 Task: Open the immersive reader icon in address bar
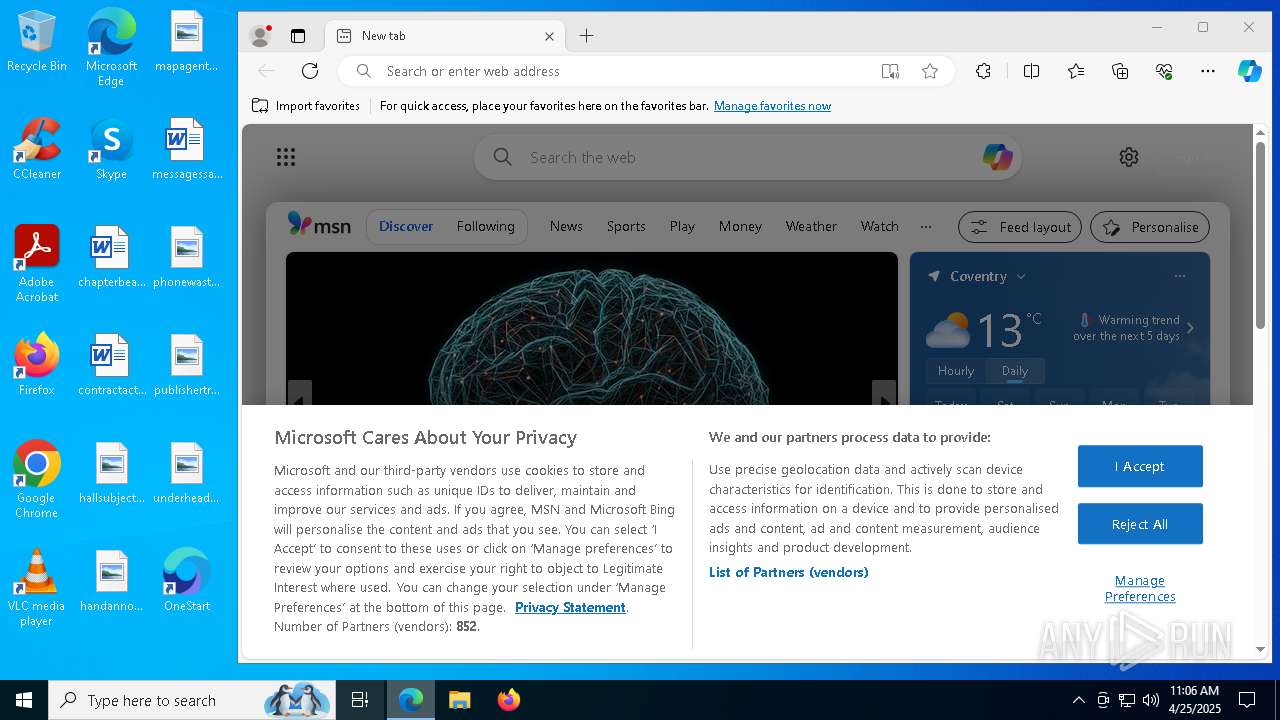pyautogui.click(x=890, y=71)
